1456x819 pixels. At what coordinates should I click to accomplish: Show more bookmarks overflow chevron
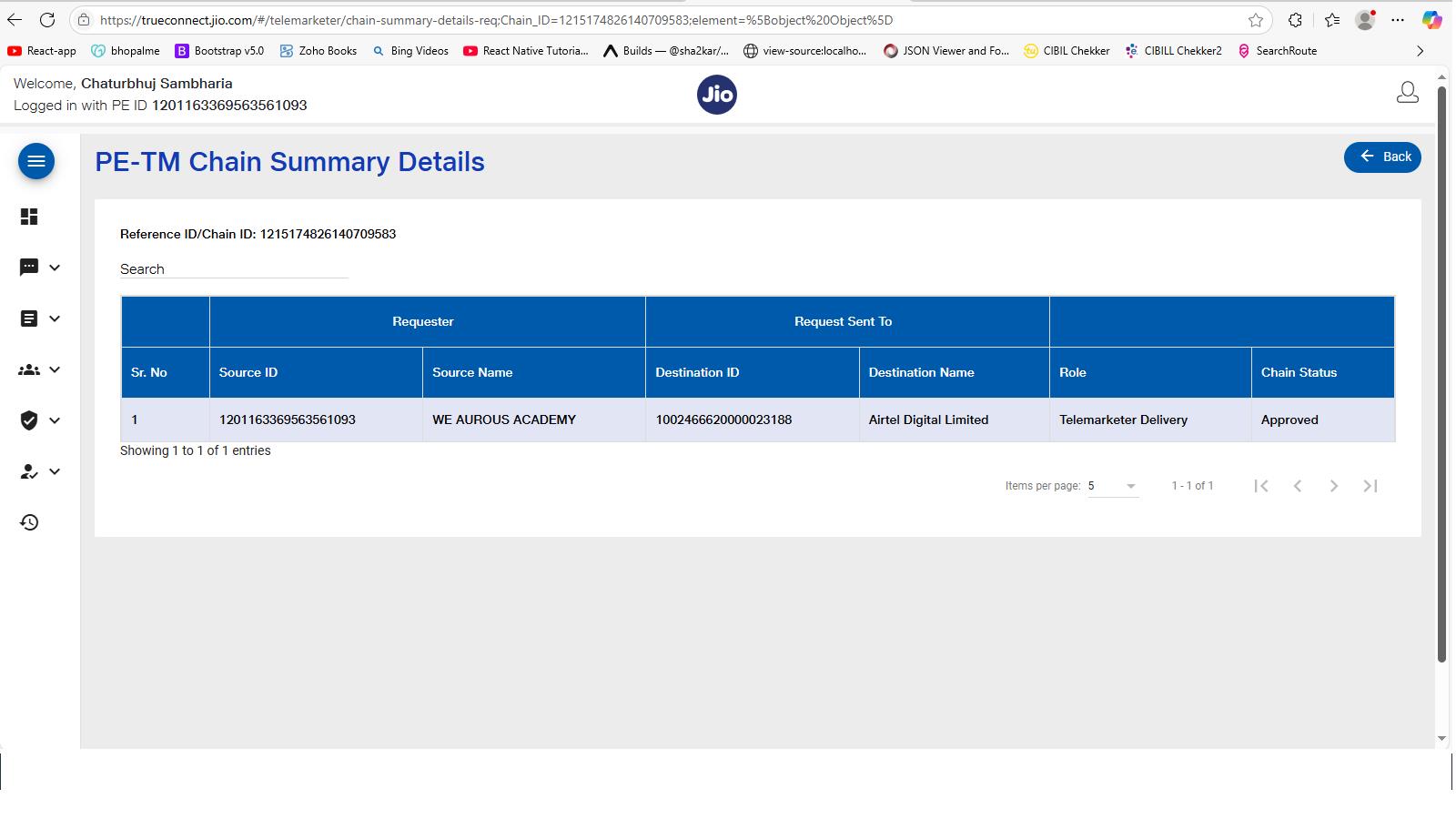click(1420, 51)
